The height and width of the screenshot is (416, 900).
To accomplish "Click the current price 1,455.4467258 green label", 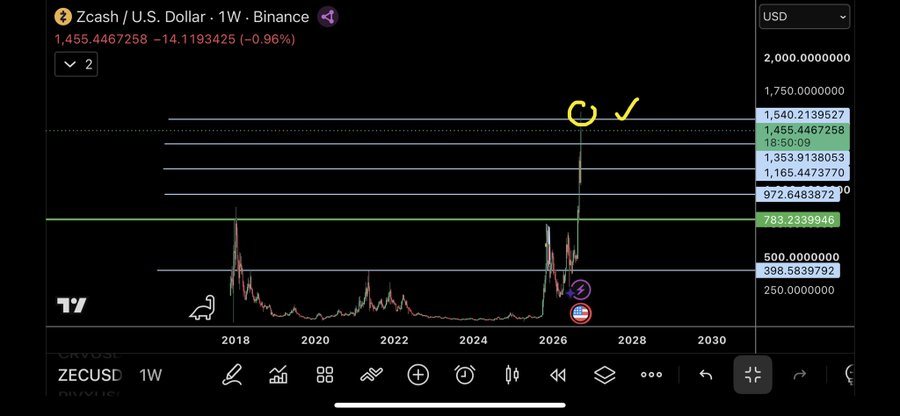I will (x=802, y=136).
